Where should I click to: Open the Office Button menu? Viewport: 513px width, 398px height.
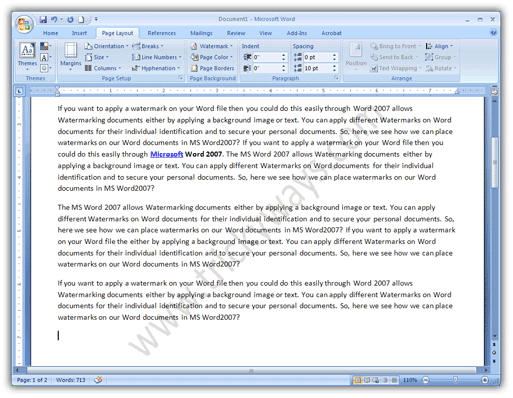pyautogui.click(x=24, y=25)
